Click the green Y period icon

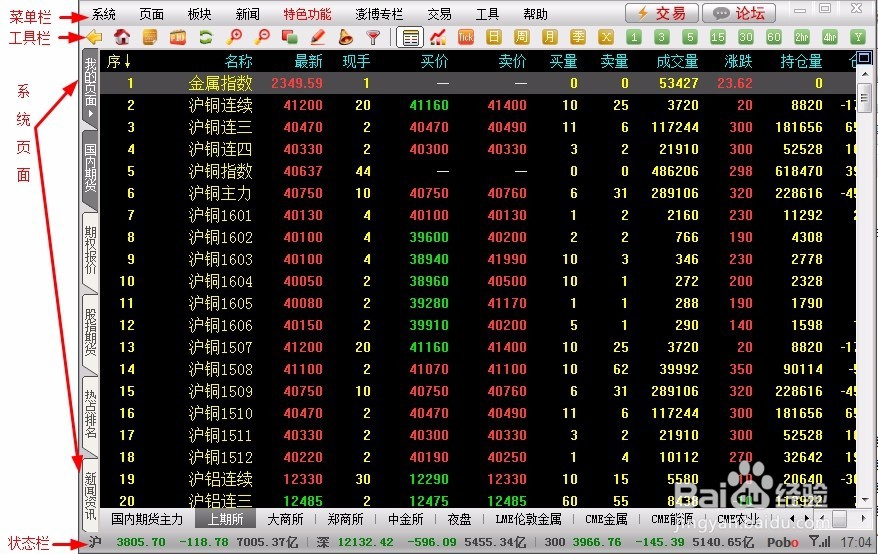[x=858, y=38]
